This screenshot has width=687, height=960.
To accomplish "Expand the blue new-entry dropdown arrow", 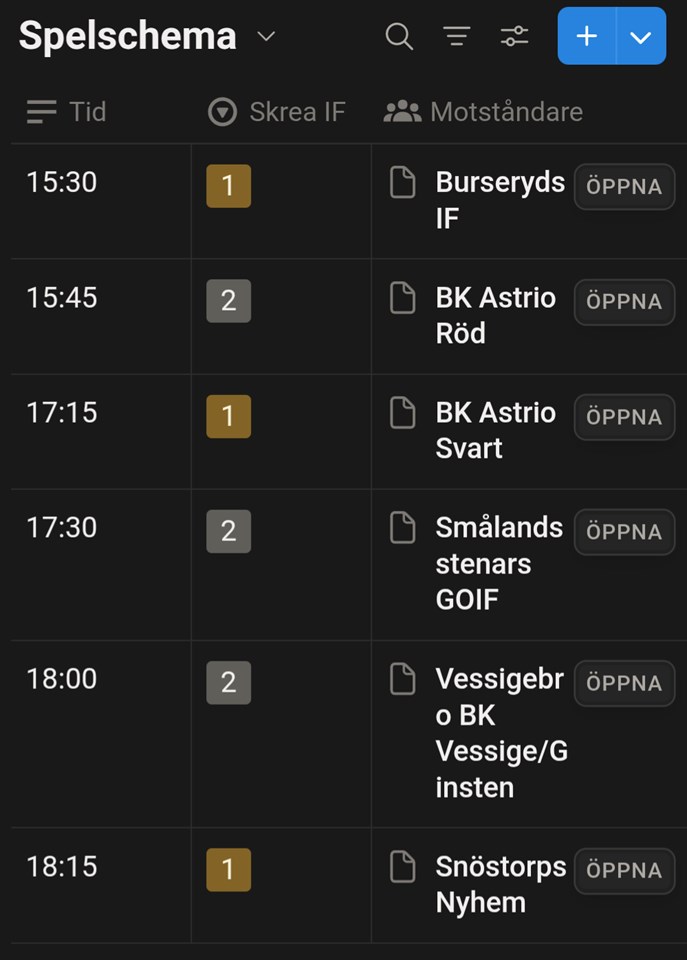I will pyautogui.click(x=641, y=37).
